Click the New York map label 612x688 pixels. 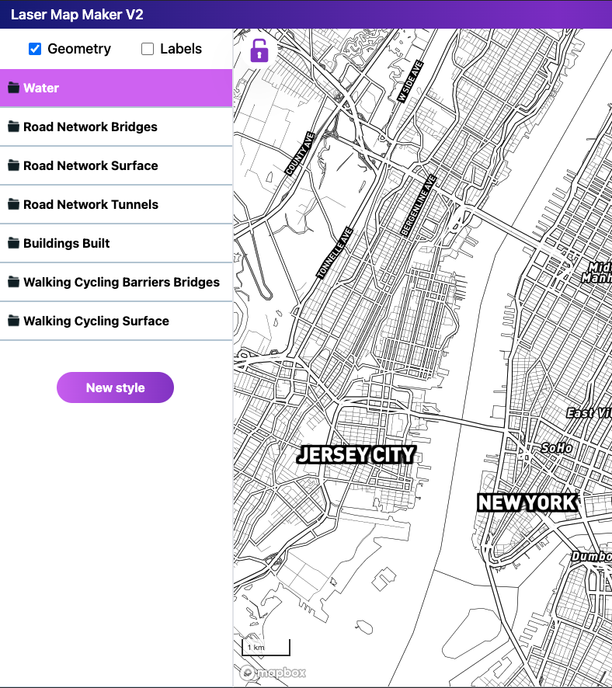527,503
